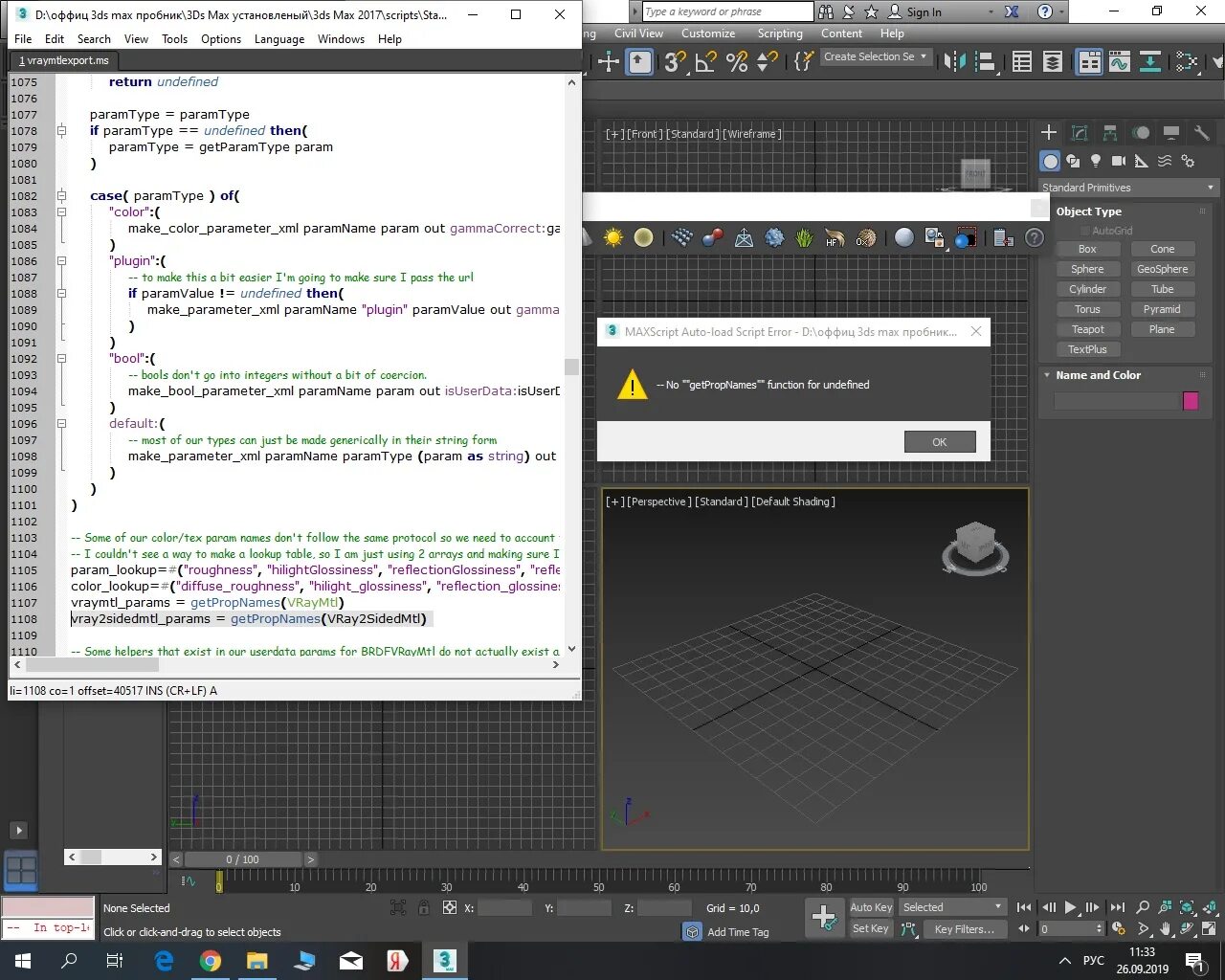The width and height of the screenshot is (1225, 980).
Task: Click the Mirror tool icon
Action: [955, 62]
